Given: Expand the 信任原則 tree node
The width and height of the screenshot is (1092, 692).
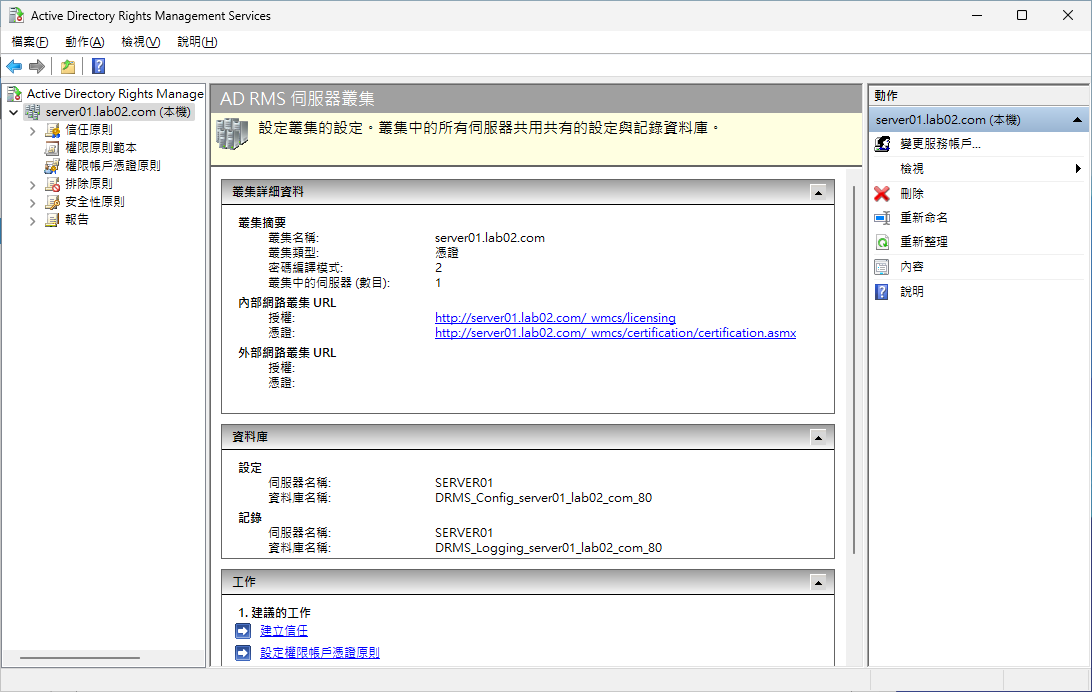Looking at the screenshot, I should tap(32, 130).
